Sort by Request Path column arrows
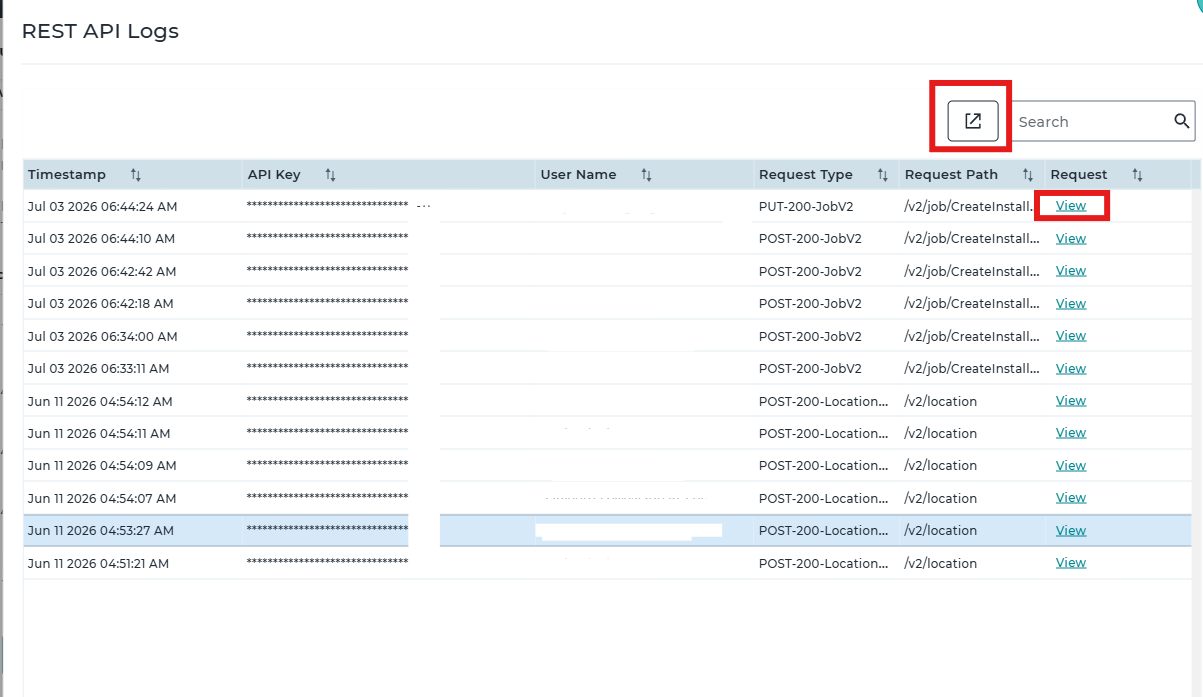1203x697 pixels. click(1027, 175)
